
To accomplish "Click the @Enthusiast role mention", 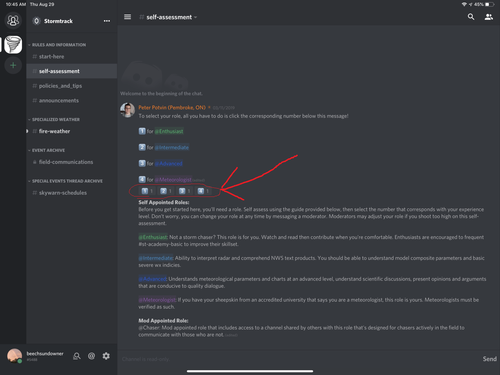I will 169,131.
